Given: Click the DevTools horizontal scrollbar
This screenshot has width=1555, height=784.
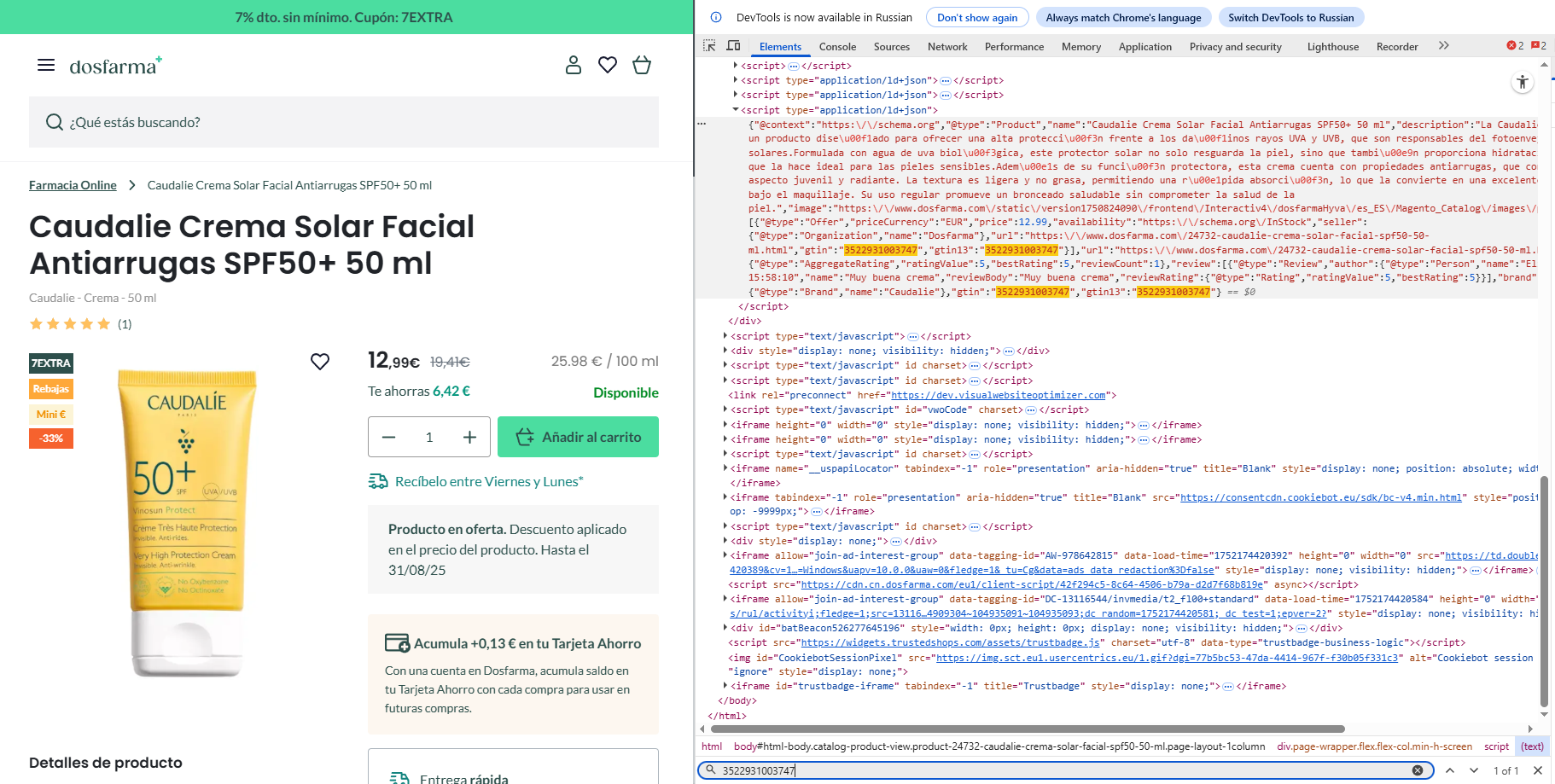Looking at the screenshot, I should (1026, 729).
